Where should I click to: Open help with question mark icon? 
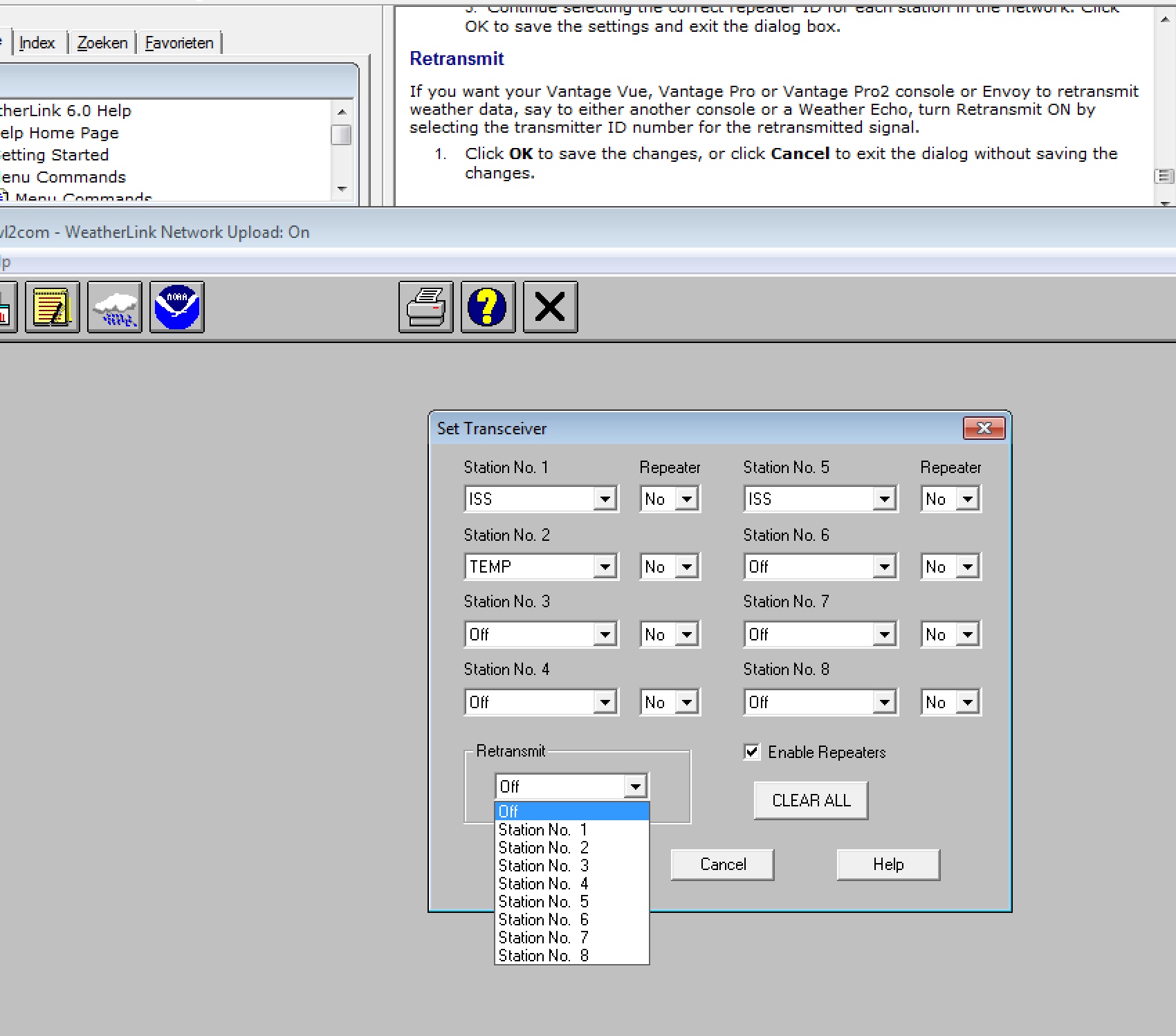pos(488,307)
